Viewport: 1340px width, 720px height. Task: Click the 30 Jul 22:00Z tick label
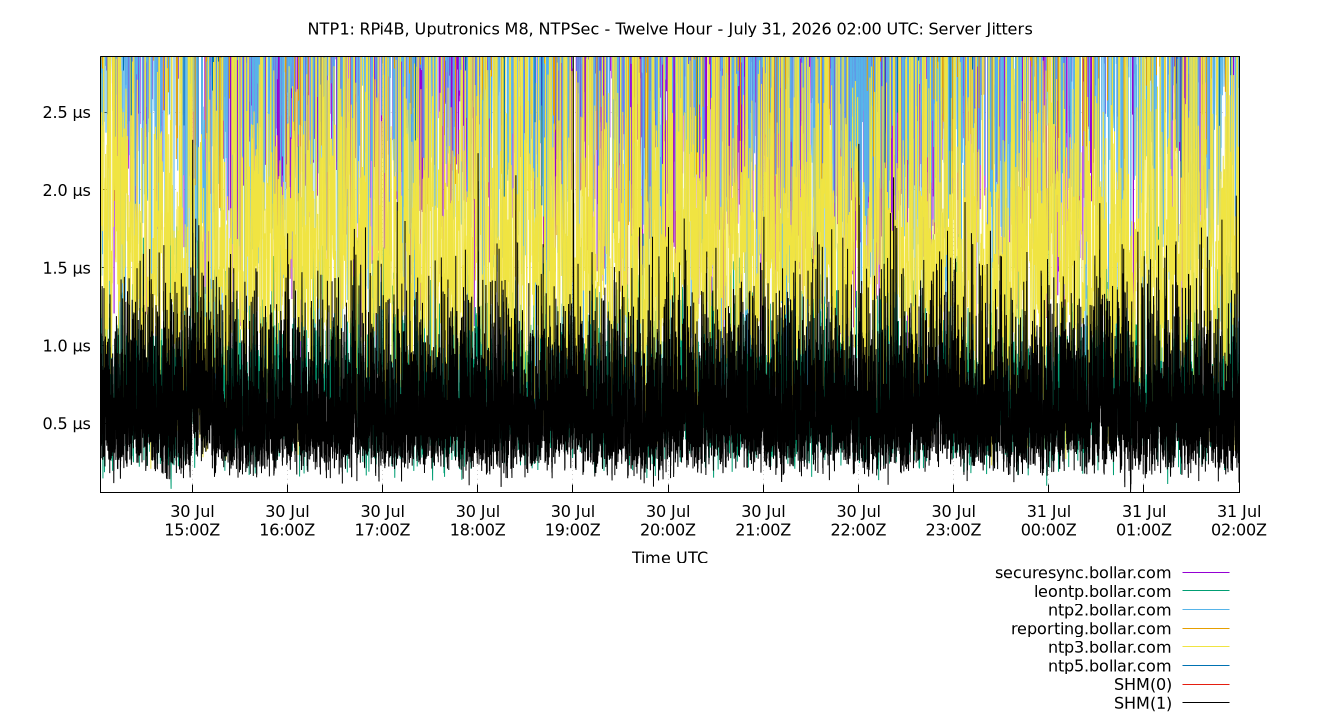[858, 521]
